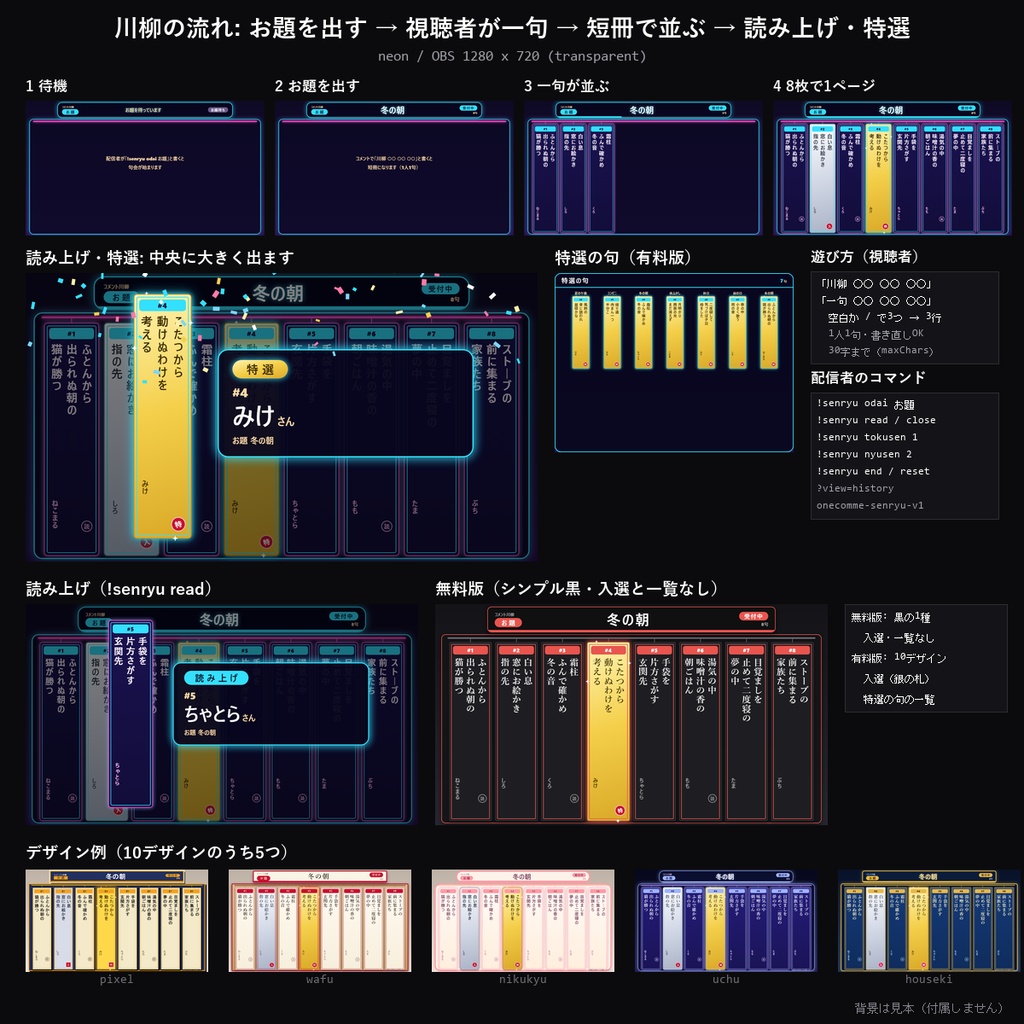Click the 特選の句の一覧 line
The height and width of the screenshot is (1024, 1024).
[x=899, y=699]
